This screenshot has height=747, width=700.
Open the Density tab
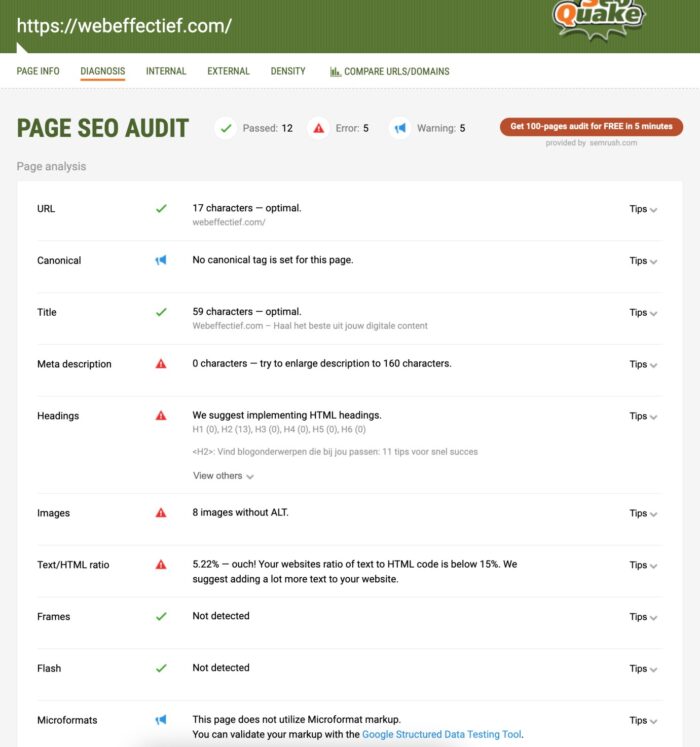288,71
